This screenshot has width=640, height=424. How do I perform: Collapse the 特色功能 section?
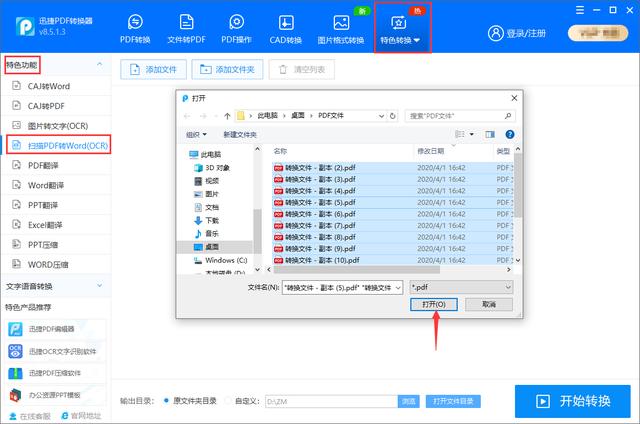click(x=100, y=64)
